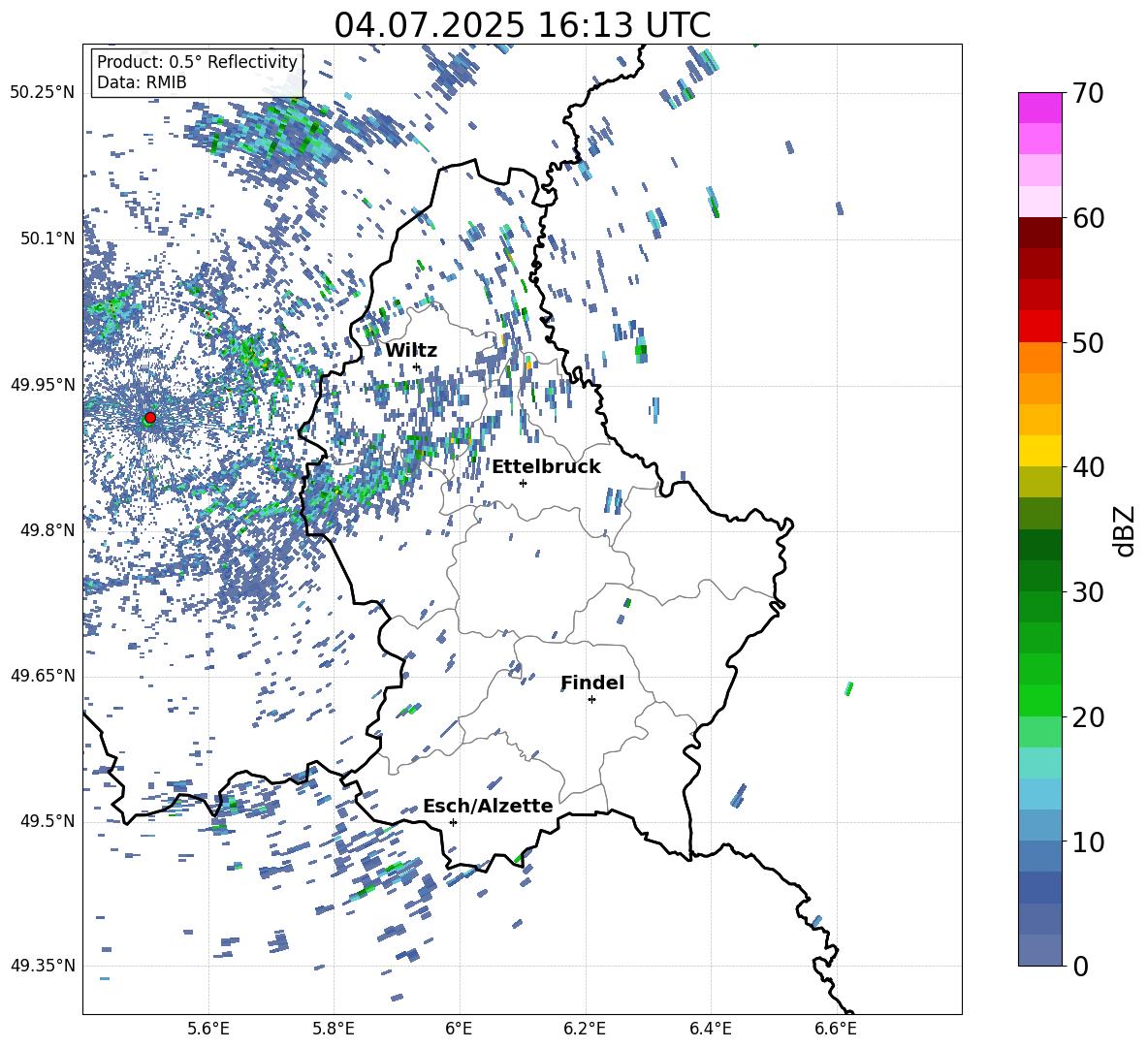Click the 30 colorbar tick label
Viewport: 1148px width, 1048px height.
pos(1088,592)
